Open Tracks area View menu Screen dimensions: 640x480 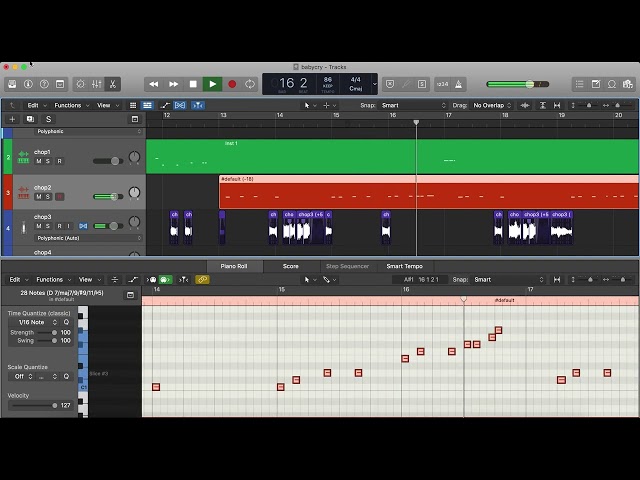[108, 105]
